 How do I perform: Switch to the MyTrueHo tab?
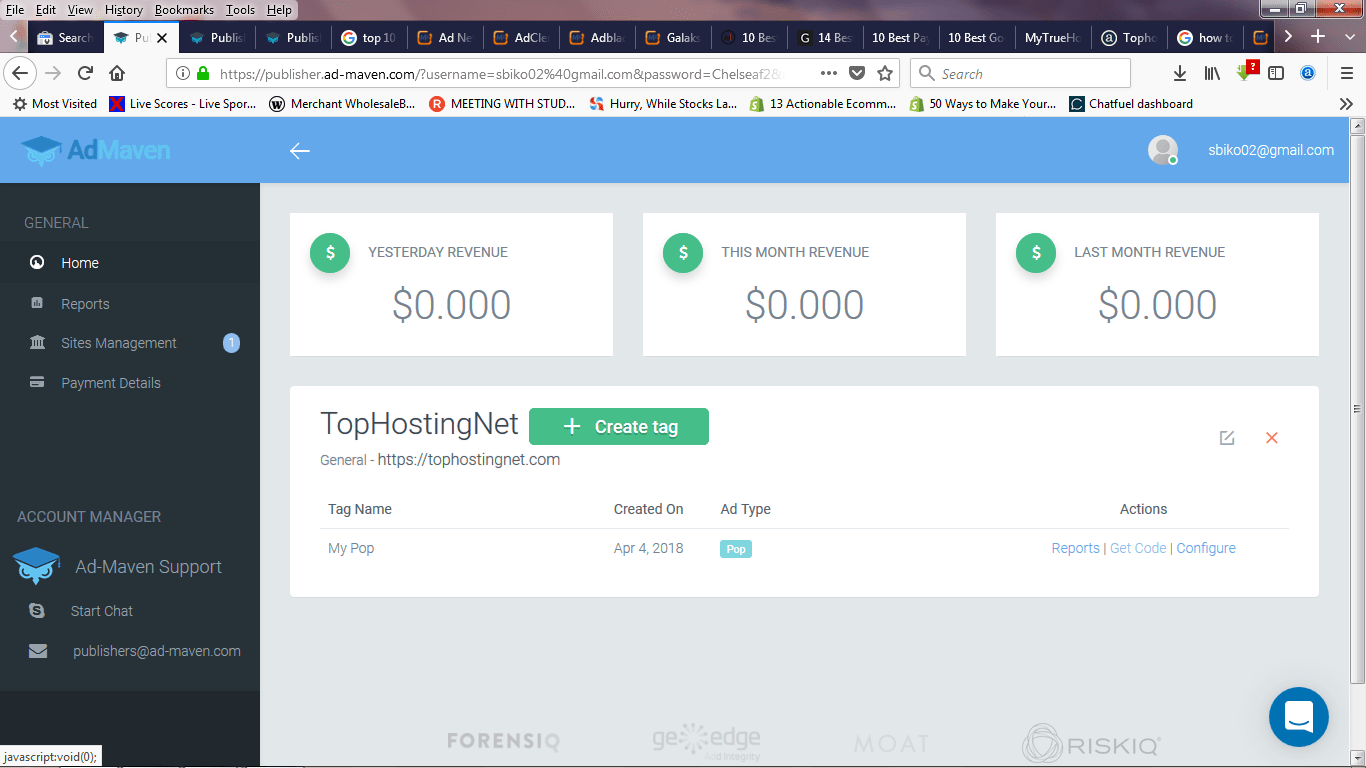coord(1053,38)
